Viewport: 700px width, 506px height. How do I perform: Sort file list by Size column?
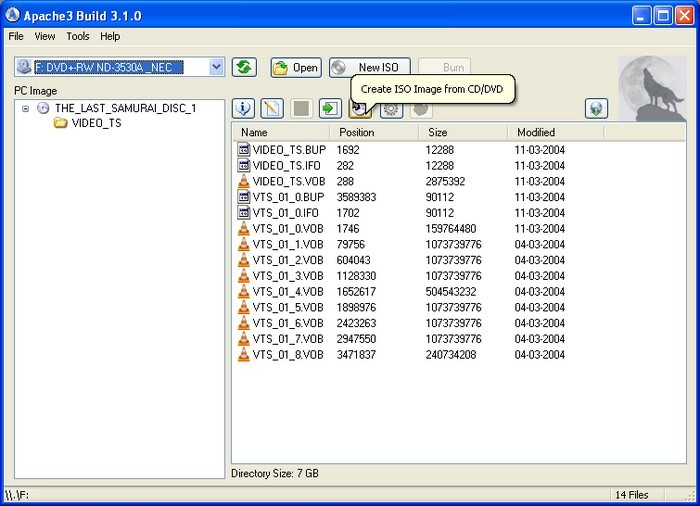[x=463, y=132]
